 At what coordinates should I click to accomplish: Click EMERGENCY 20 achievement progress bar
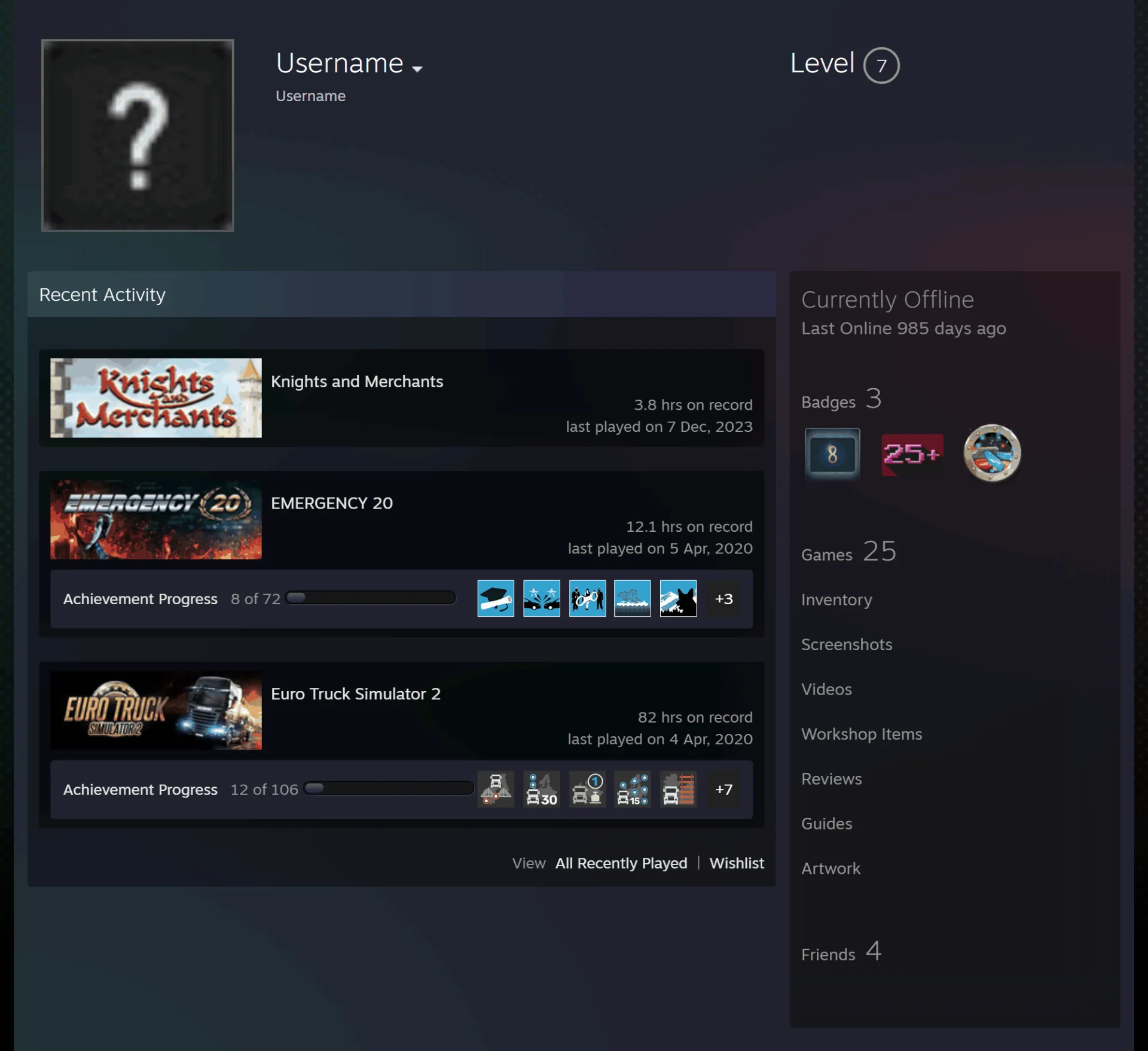click(x=371, y=598)
